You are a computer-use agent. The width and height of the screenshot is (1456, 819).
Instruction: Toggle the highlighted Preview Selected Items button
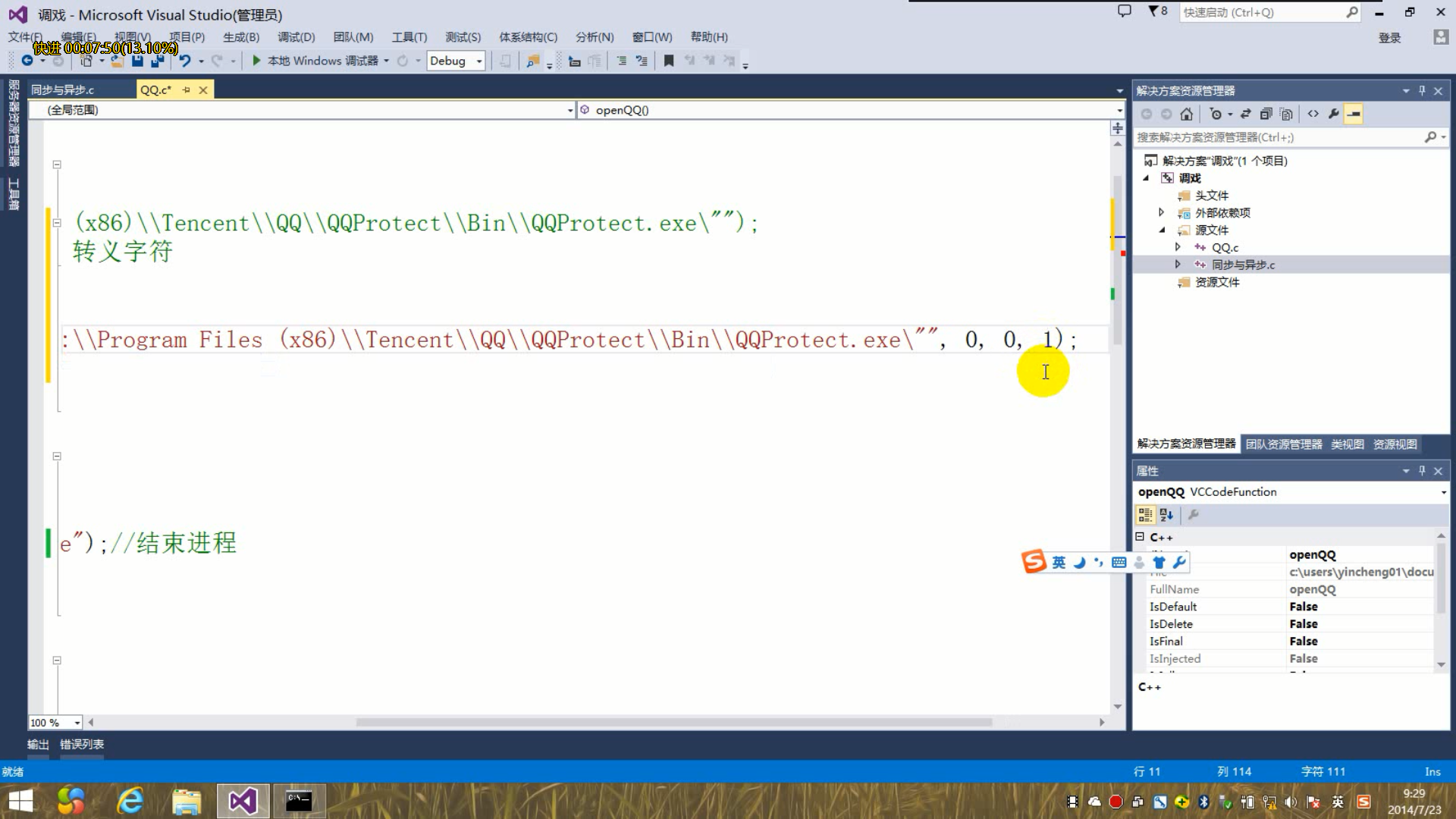1354,114
